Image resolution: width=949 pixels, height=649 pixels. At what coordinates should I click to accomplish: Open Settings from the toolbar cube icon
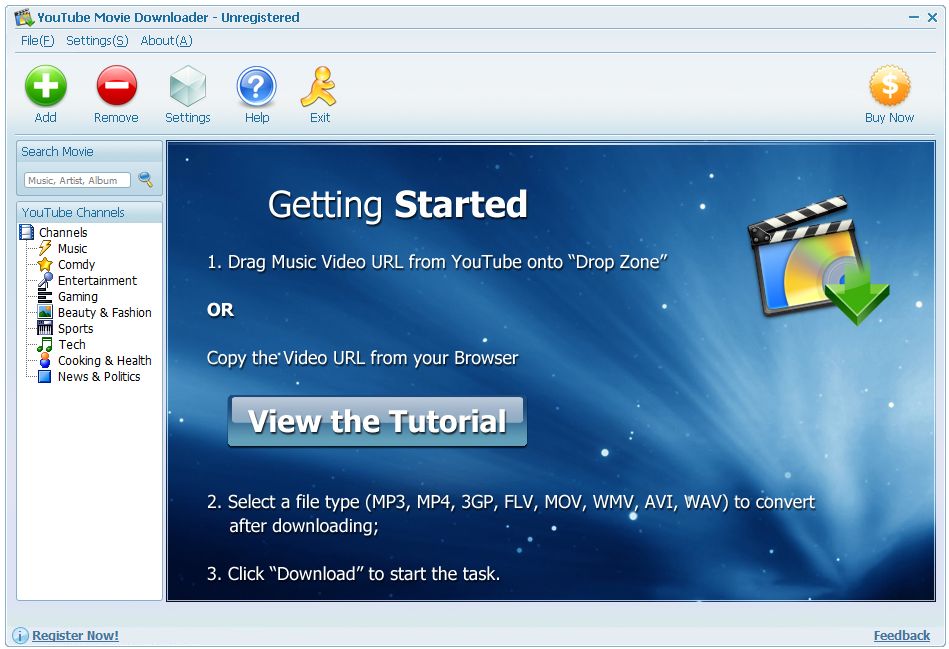point(188,86)
